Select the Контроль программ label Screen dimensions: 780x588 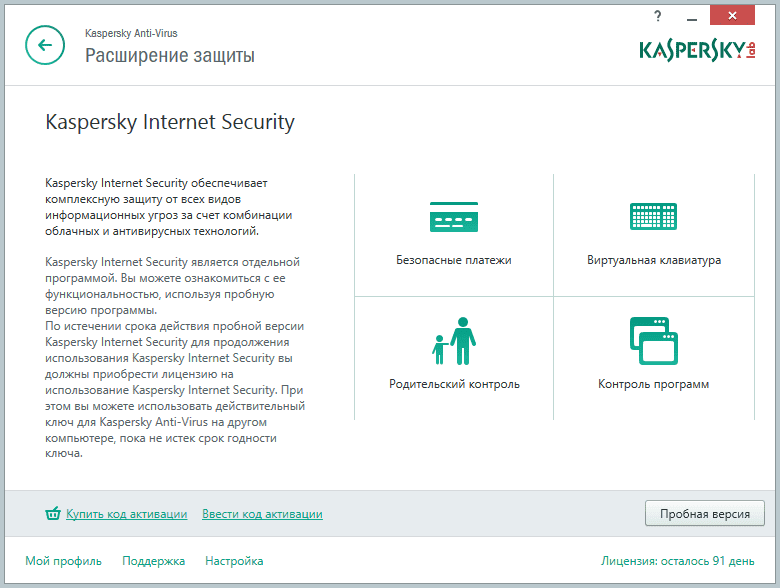(x=653, y=384)
